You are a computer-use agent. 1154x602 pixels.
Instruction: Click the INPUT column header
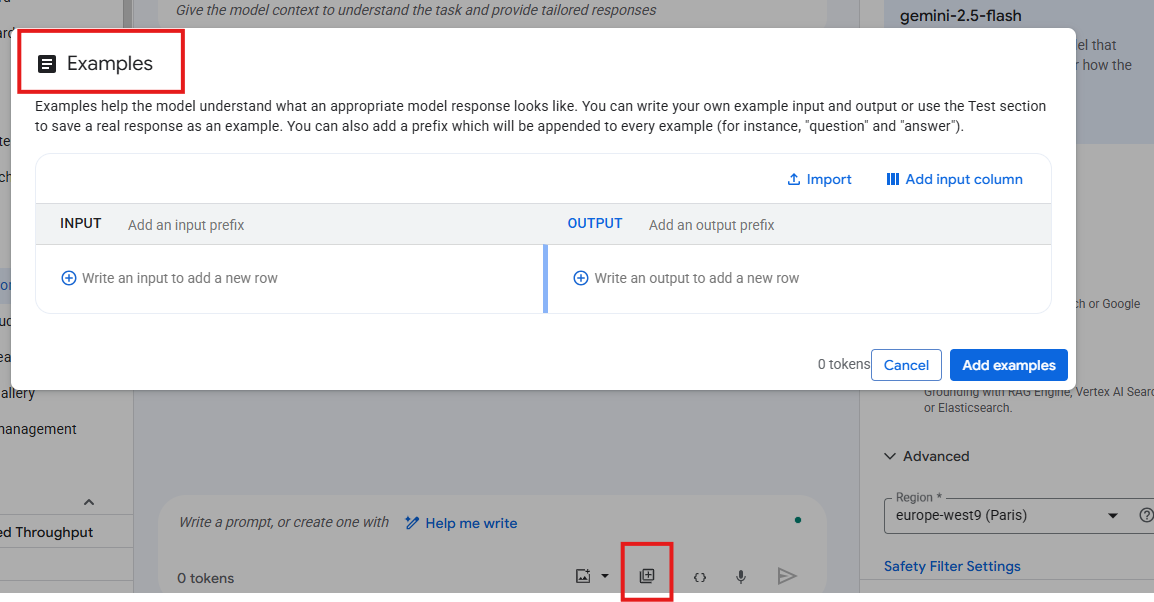(81, 224)
